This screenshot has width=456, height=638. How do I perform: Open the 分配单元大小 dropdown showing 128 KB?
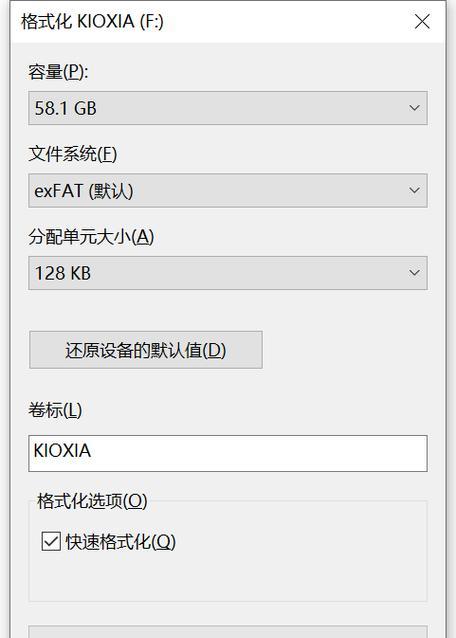tap(228, 273)
